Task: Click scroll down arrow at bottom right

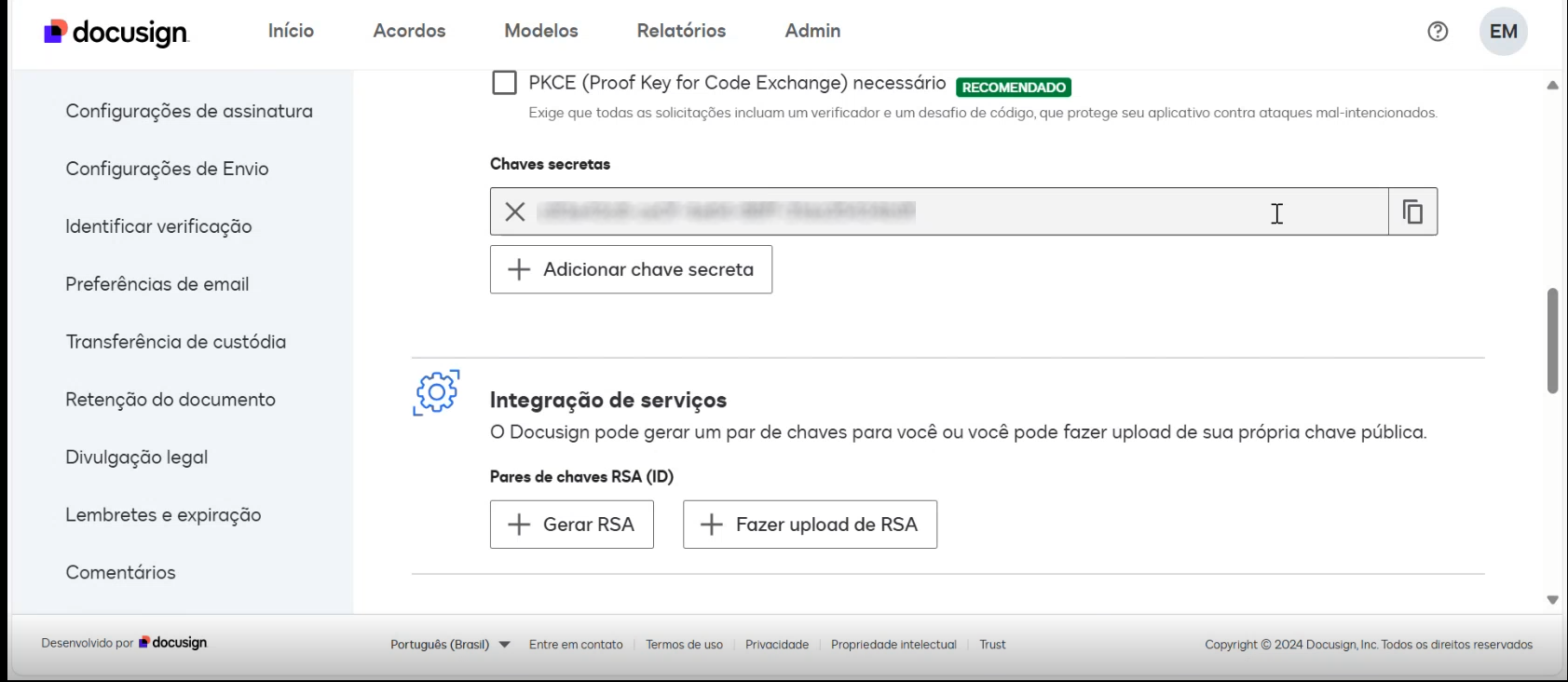Action: [1552, 600]
